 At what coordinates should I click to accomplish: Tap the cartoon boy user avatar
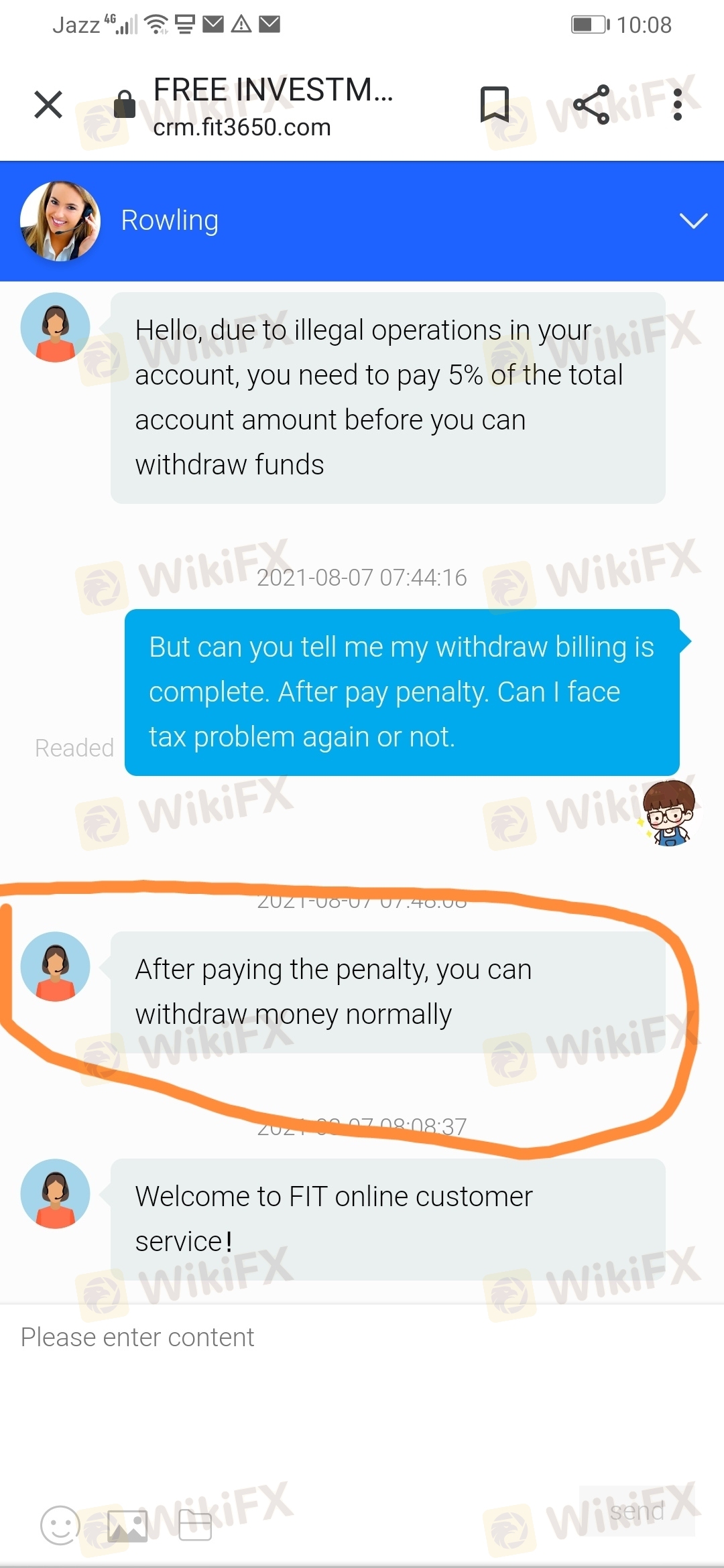coord(668,813)
